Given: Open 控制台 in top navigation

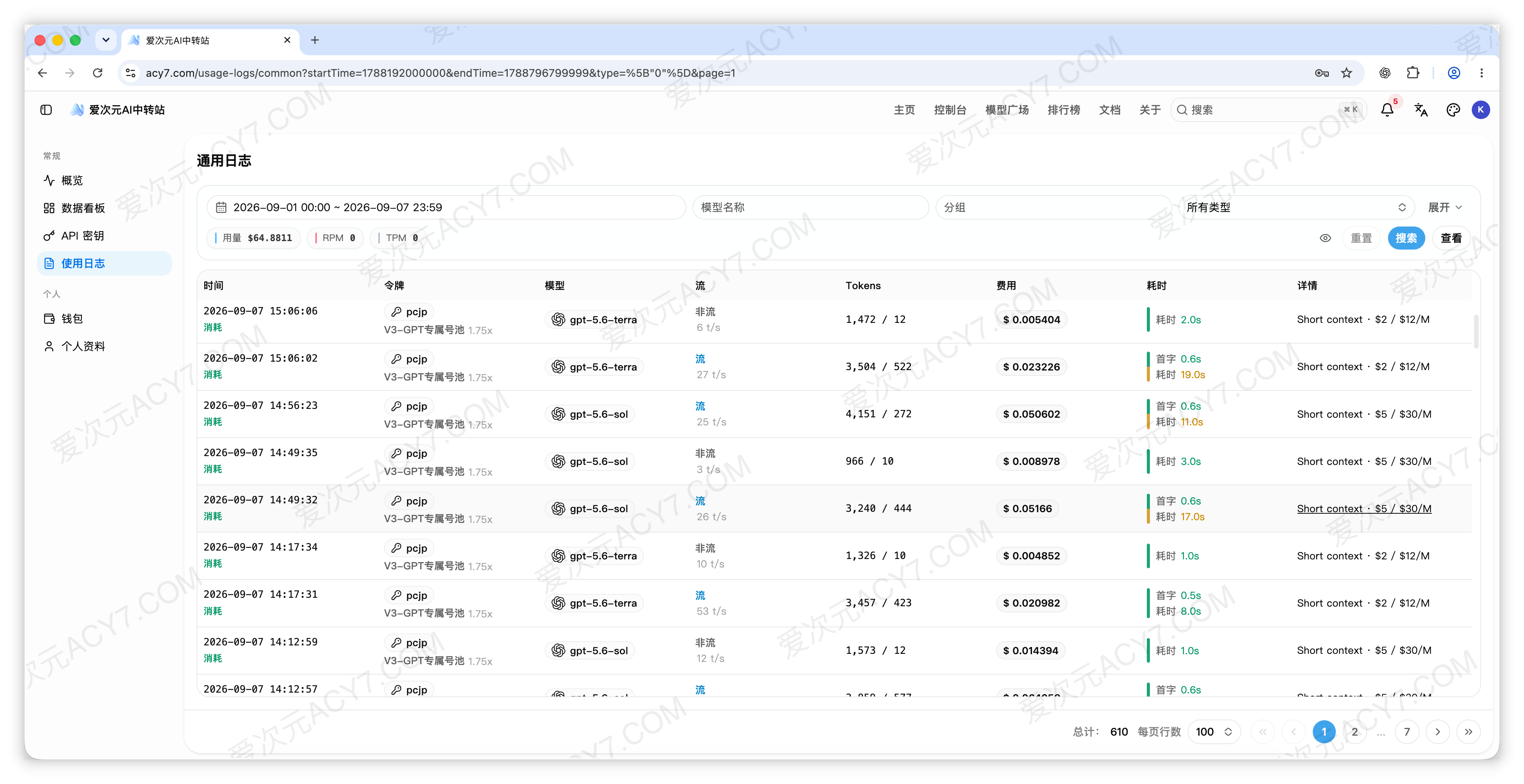Looking at the screenshot, I should [950, 110].
